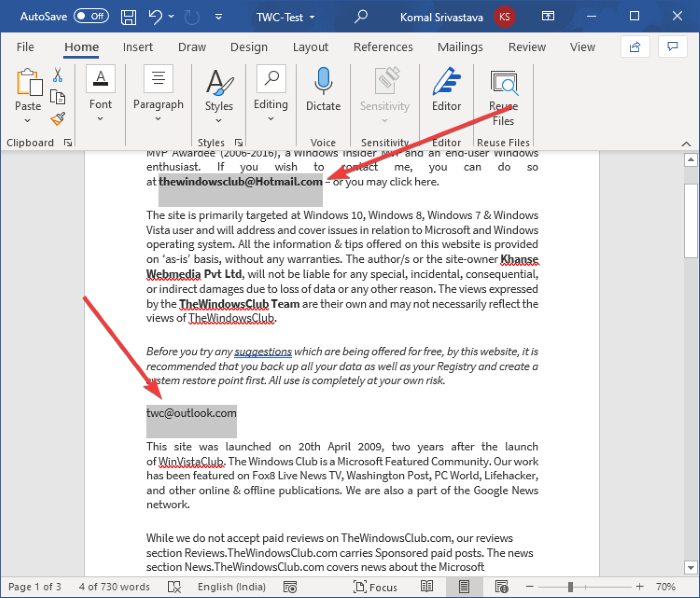Open the Draw tab
The height and width of the screenshot is (598, 700).
[192, 47]
